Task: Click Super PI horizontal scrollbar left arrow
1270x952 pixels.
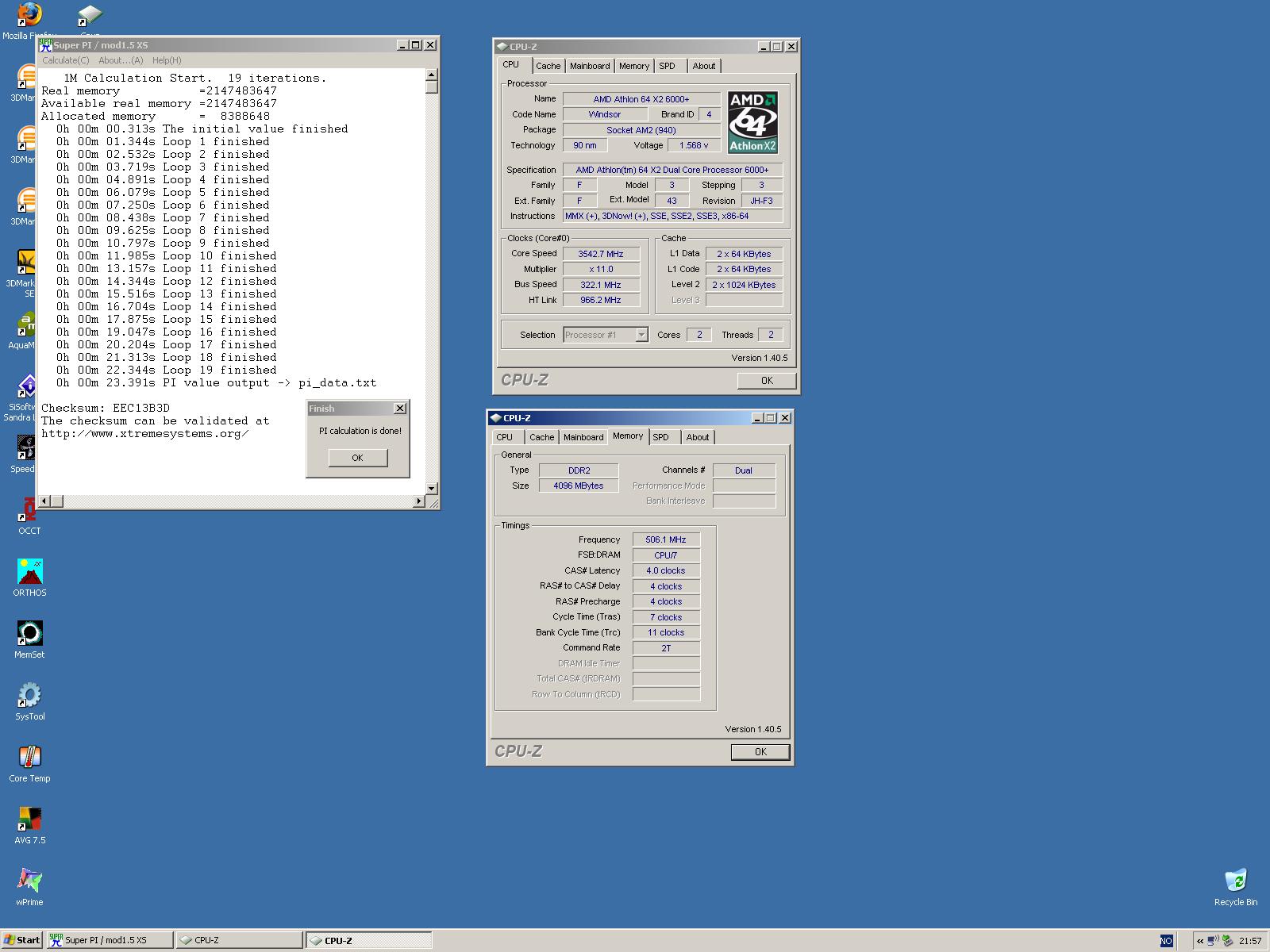Action: click(x=44, y=501)
